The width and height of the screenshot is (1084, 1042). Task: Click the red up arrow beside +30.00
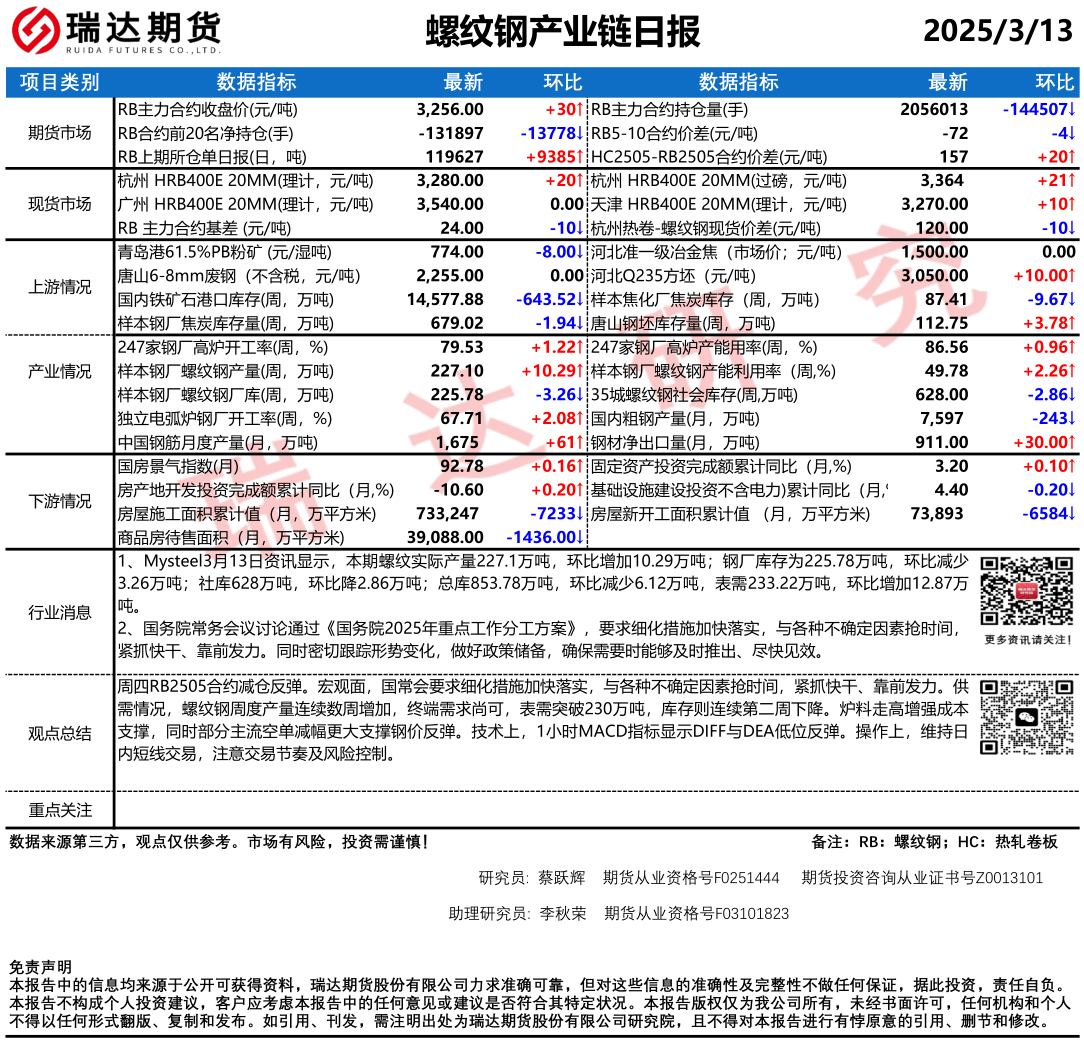(1072, 441)
